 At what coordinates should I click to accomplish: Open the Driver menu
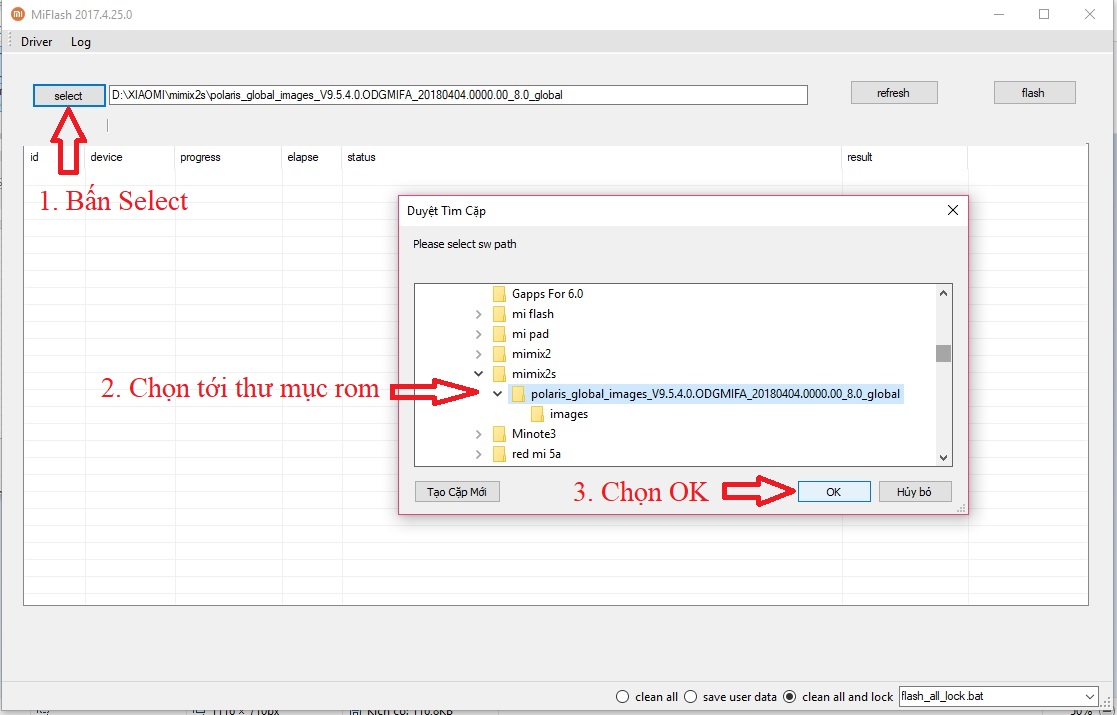(x=36, y=41)
